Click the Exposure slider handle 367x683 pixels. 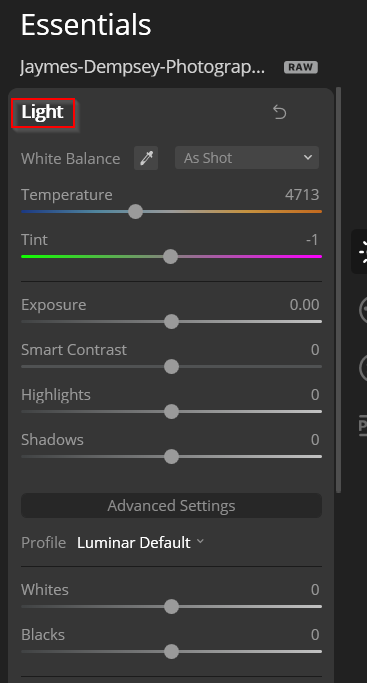click(172, 322)
